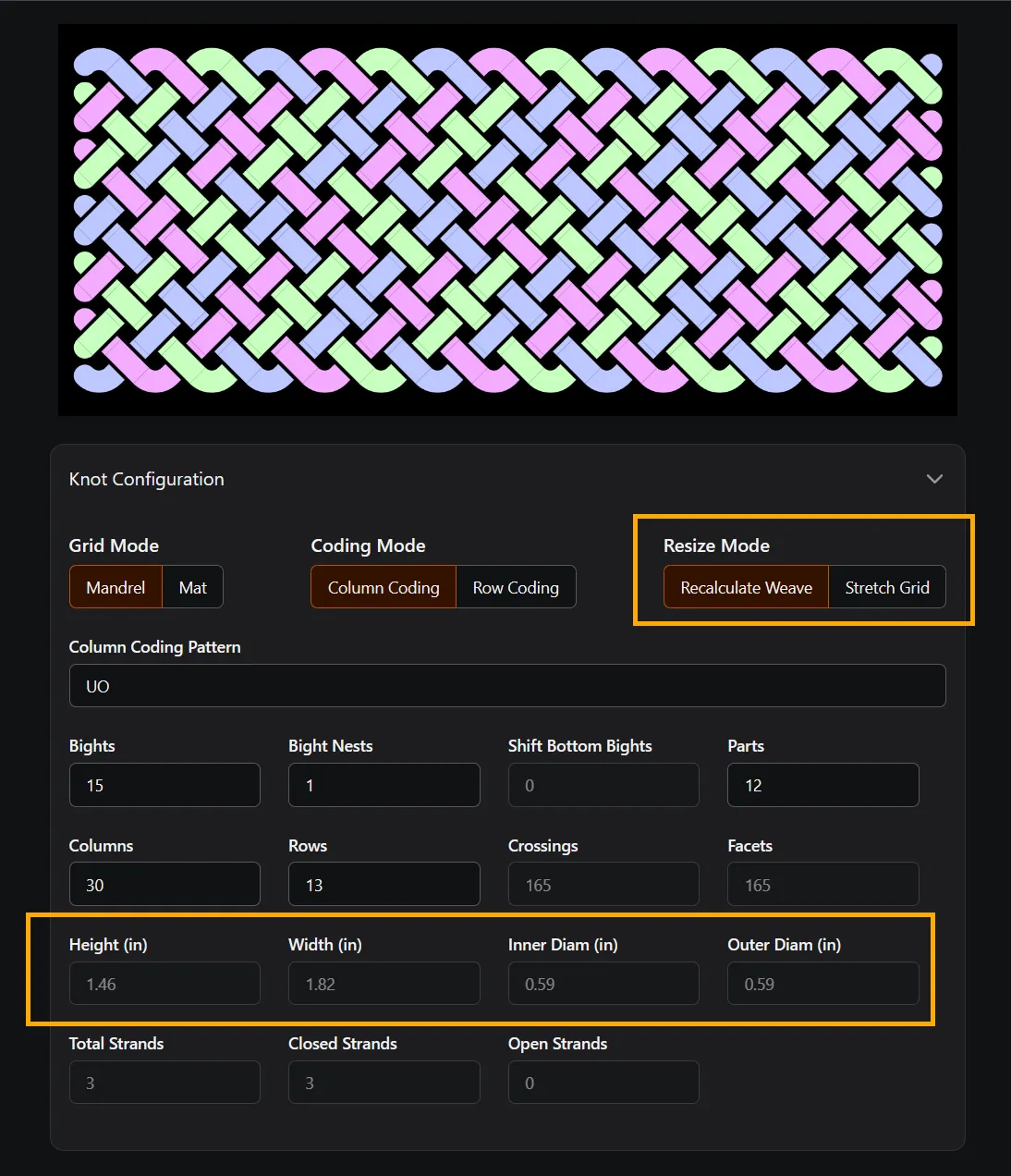Click the Total Strands field
The height and width of the screenshot is (1176, 1011).
(x=164, y=1083)
